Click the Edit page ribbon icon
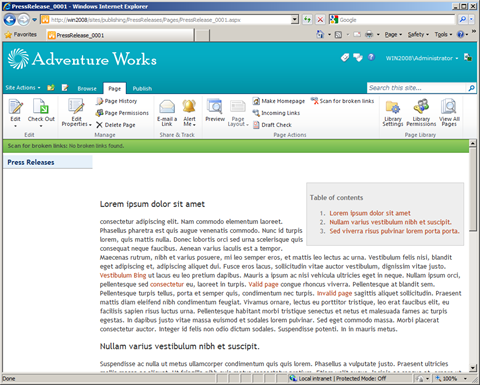Image resolution: width=480 pixels, height=385 pixels. [x=15, y=107]
